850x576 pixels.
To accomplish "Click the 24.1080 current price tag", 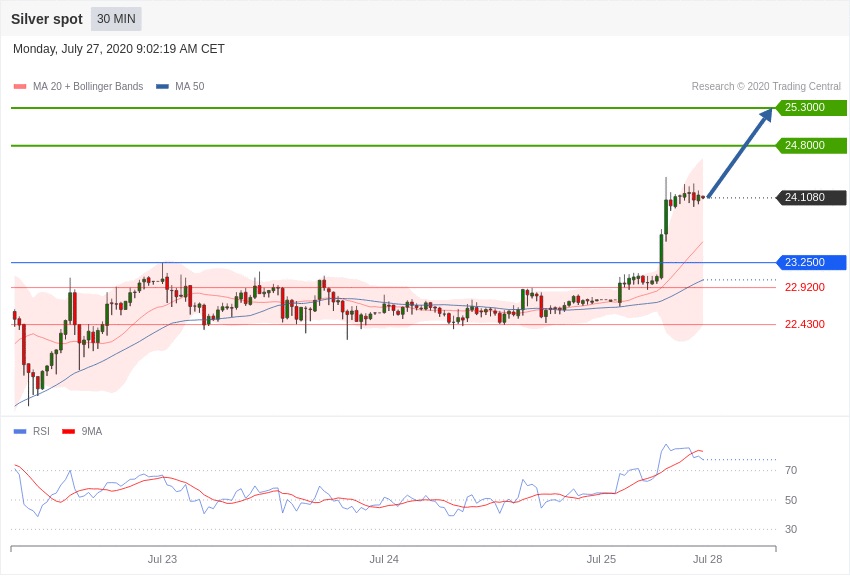I will [812, 197].
